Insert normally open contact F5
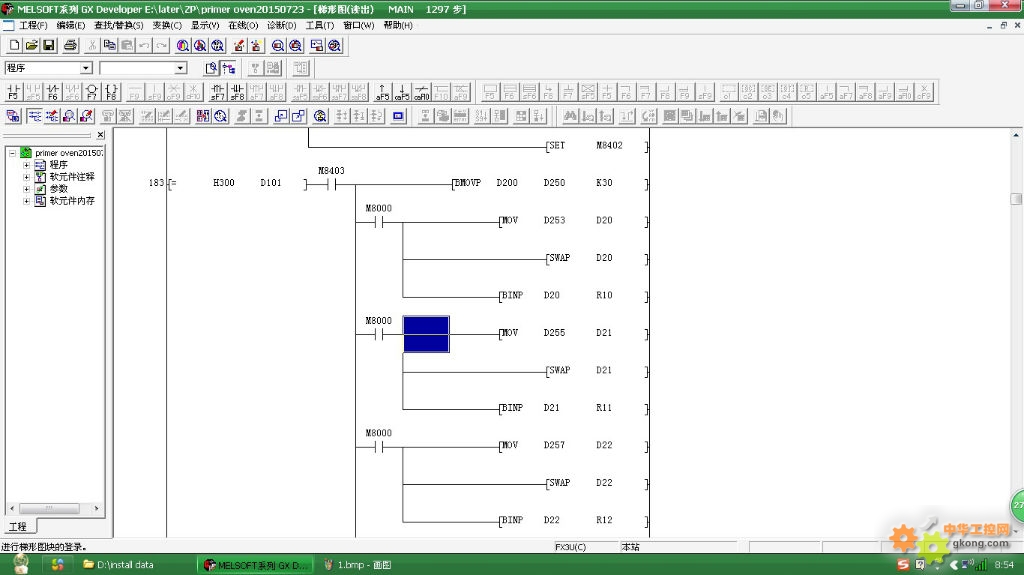 point(14,91)
